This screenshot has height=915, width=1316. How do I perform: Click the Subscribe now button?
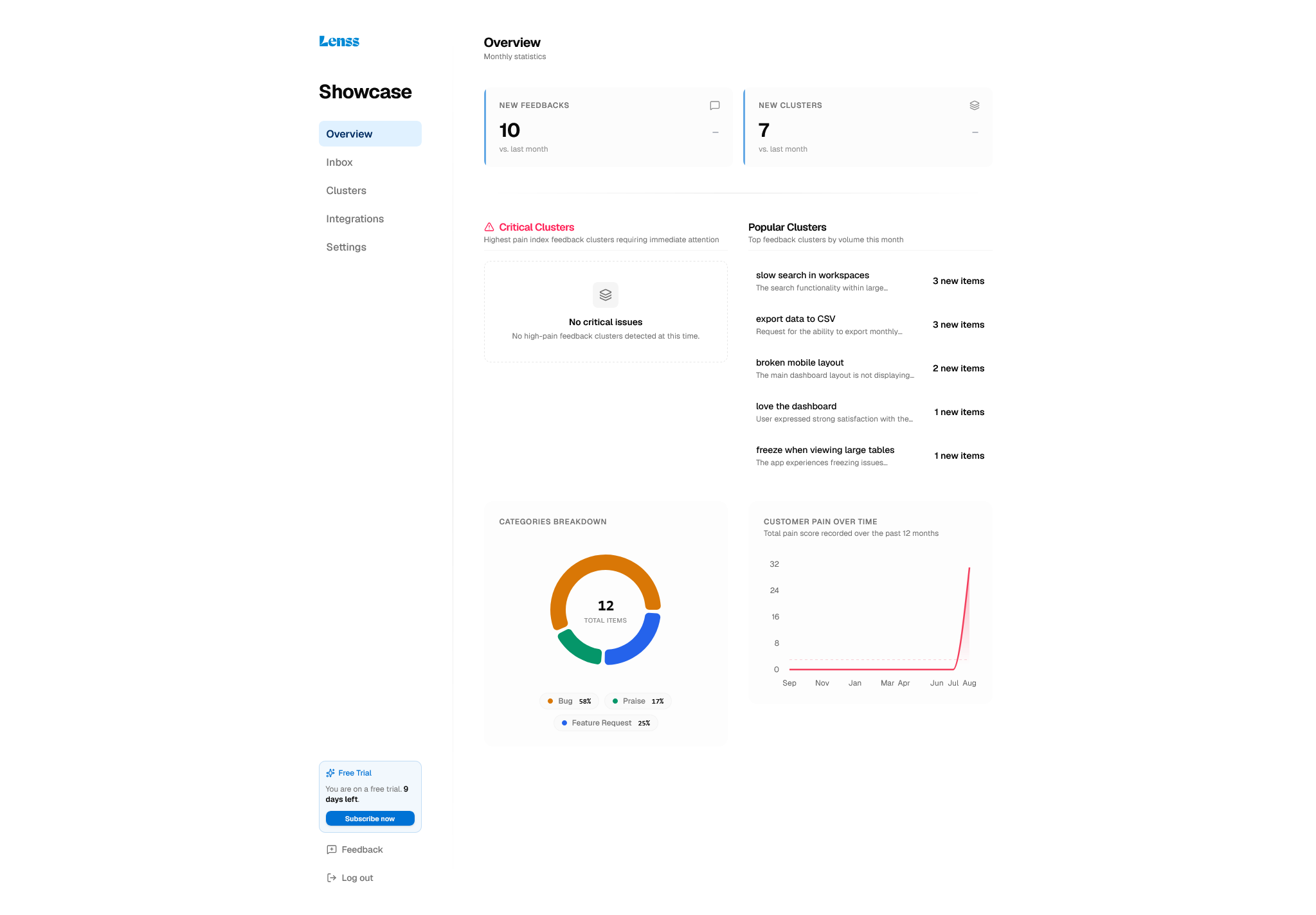point(370,819)
